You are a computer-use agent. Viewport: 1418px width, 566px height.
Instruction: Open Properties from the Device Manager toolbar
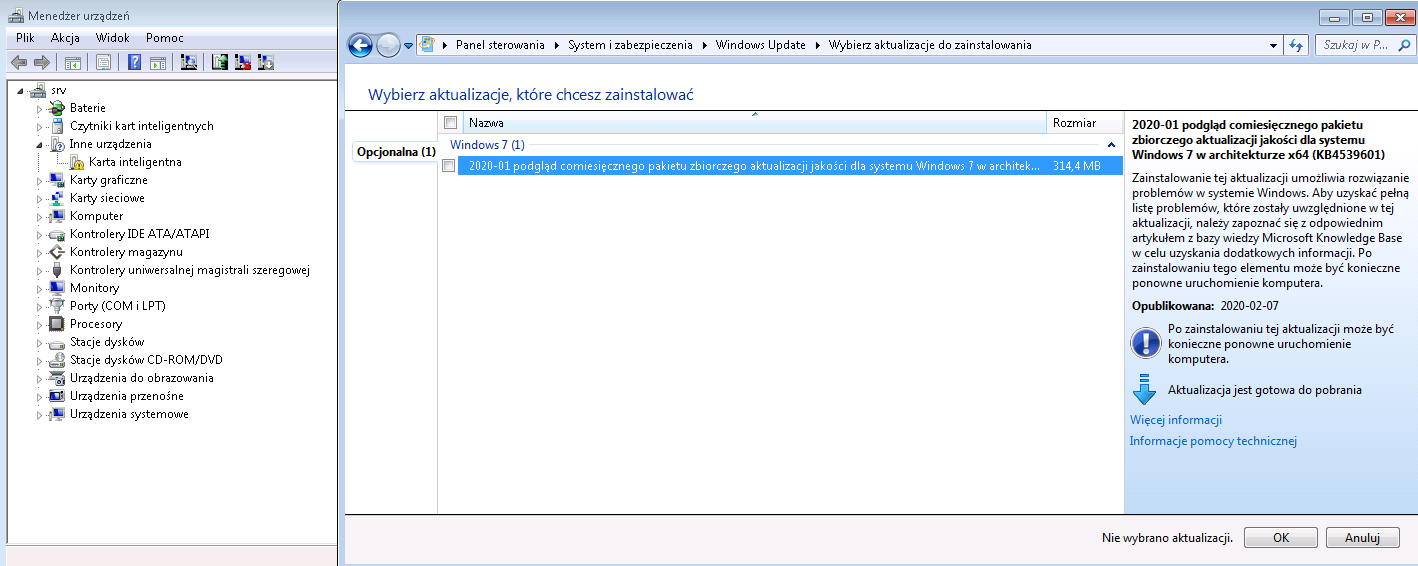coord(103,62)
